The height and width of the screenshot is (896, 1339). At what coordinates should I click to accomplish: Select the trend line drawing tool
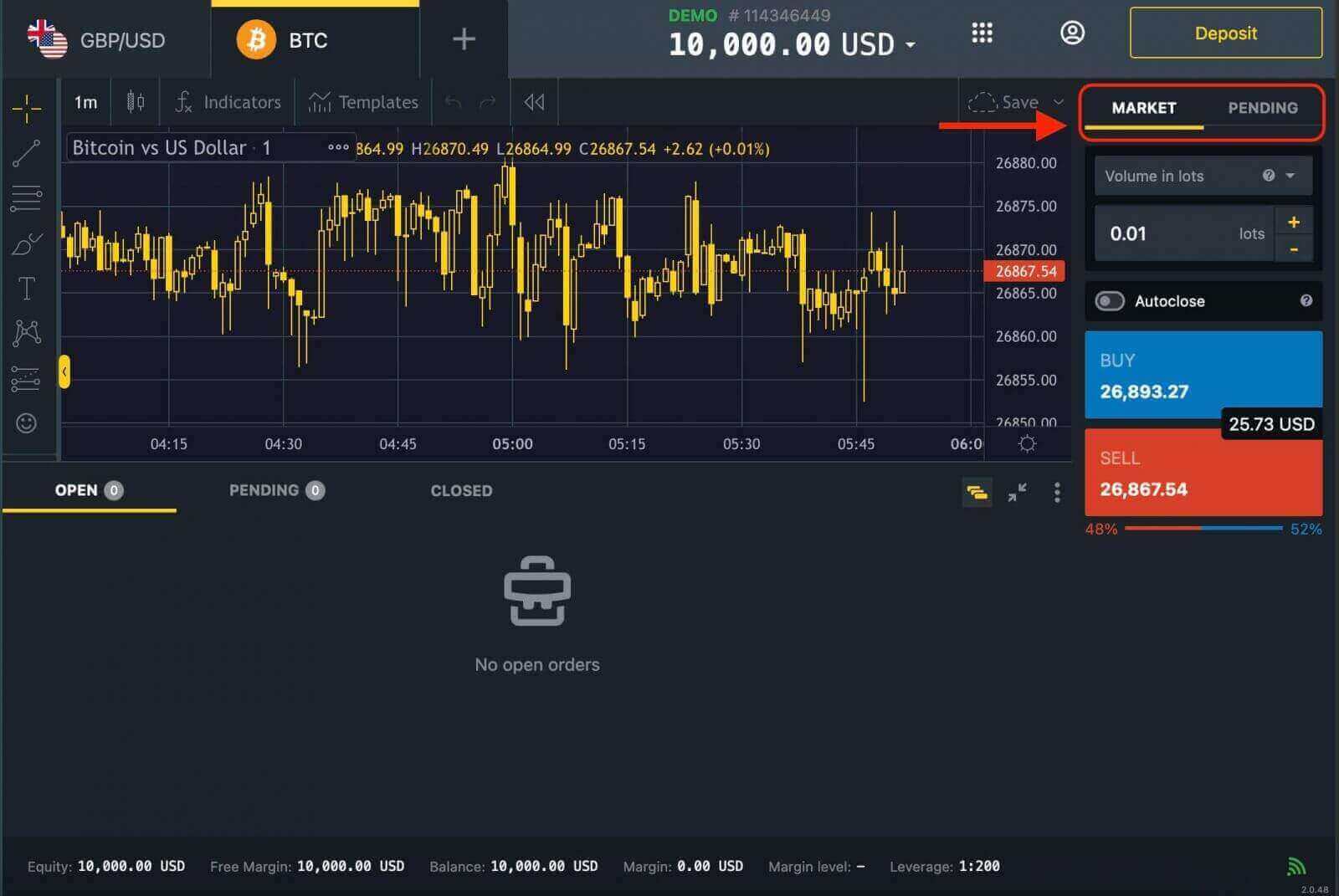[x=26, y=153]
